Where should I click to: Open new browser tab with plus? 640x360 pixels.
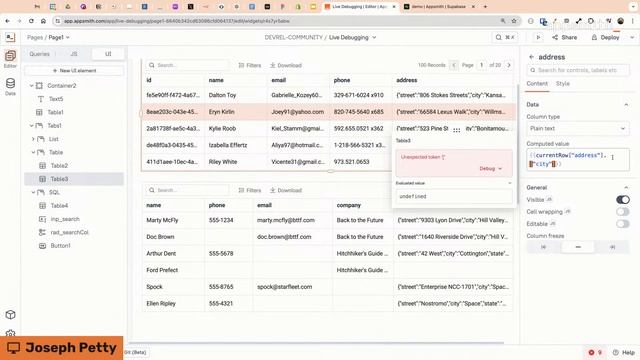pos(485,7)
